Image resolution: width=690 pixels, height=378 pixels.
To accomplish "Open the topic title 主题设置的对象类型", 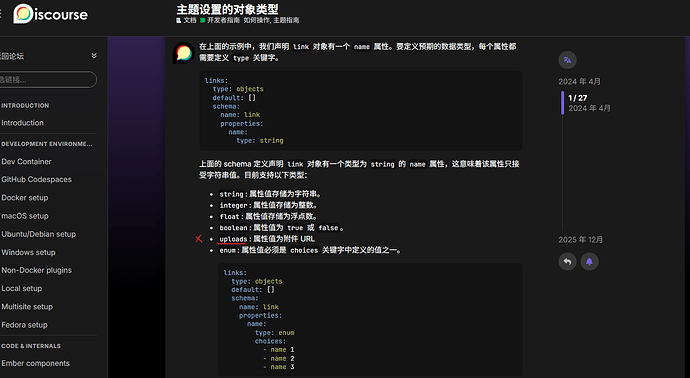I will [227, 9].
